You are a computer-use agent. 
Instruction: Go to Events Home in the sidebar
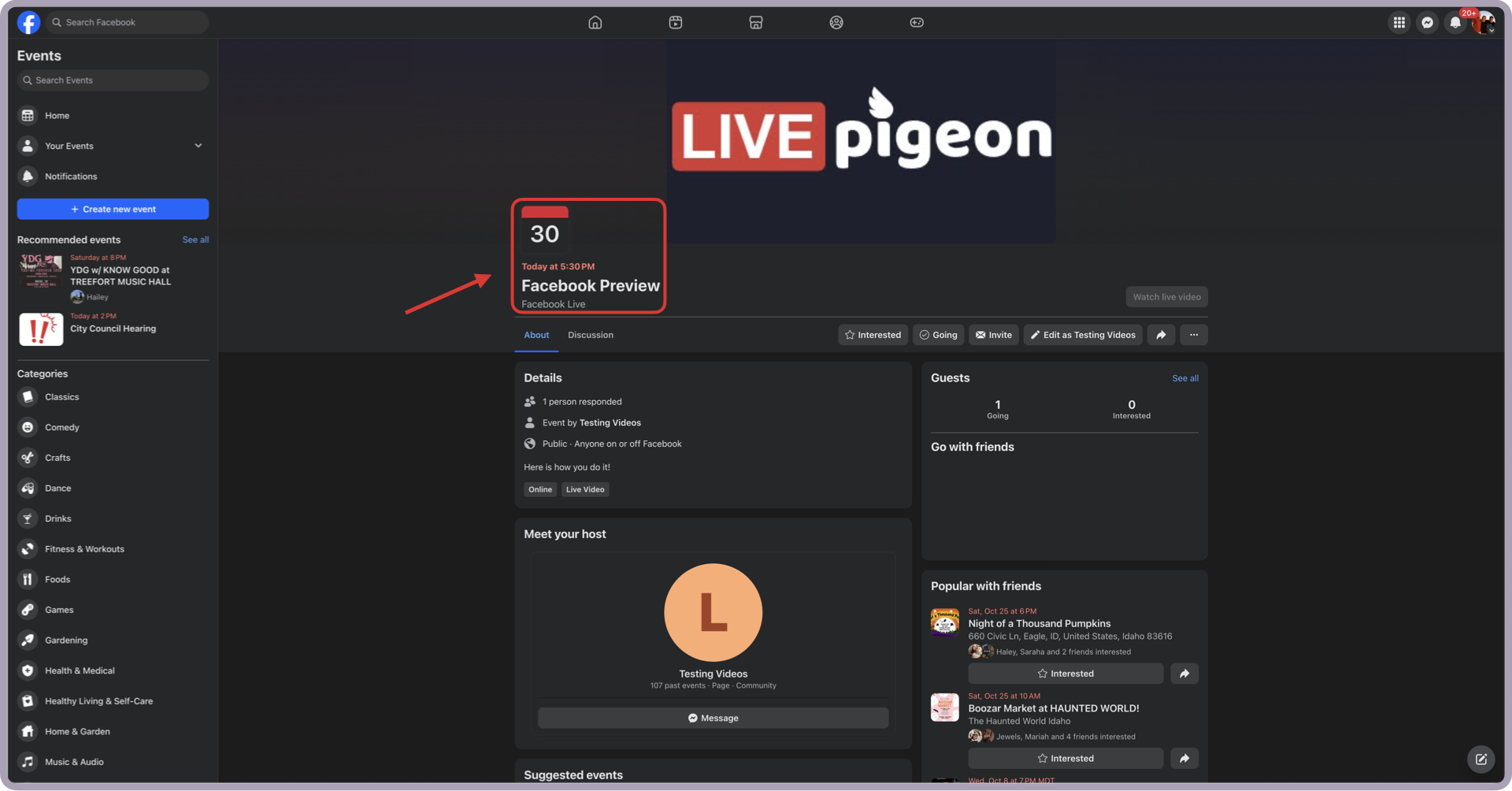[113, 115]
